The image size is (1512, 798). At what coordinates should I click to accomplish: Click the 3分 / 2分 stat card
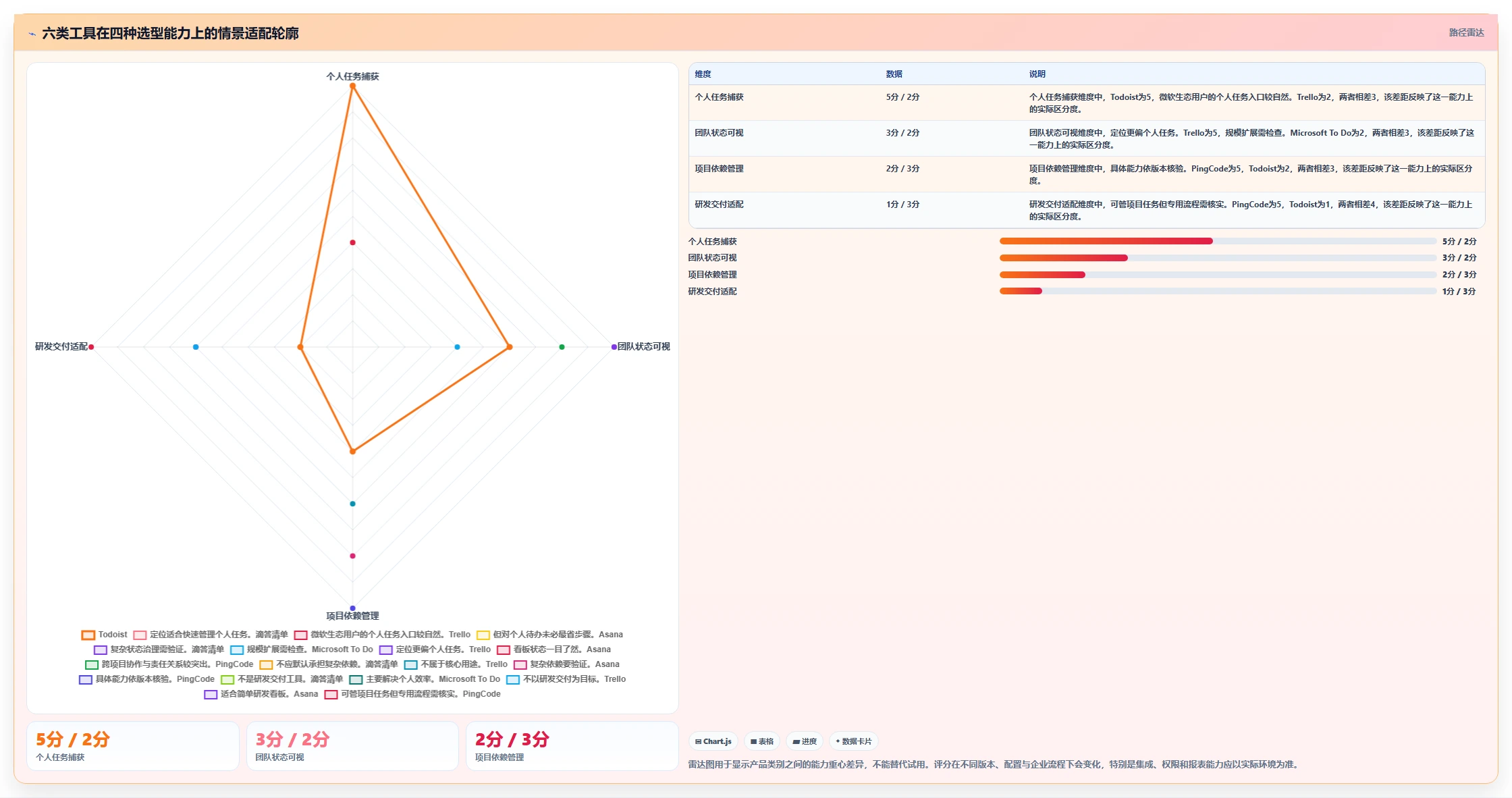(x=352, y=746)
